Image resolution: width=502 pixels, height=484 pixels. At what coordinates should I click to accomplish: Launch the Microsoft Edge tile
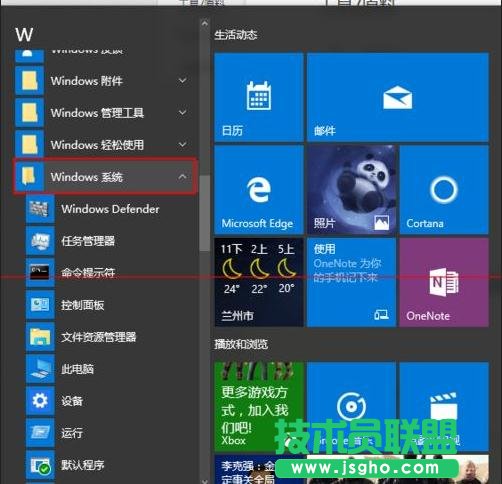coord(259,190)
